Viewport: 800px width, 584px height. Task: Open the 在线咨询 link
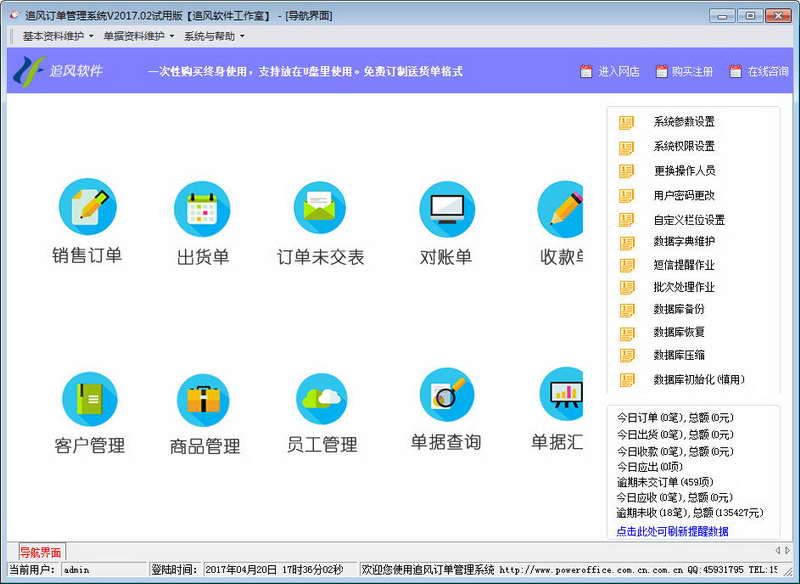[x=768, y=71]
